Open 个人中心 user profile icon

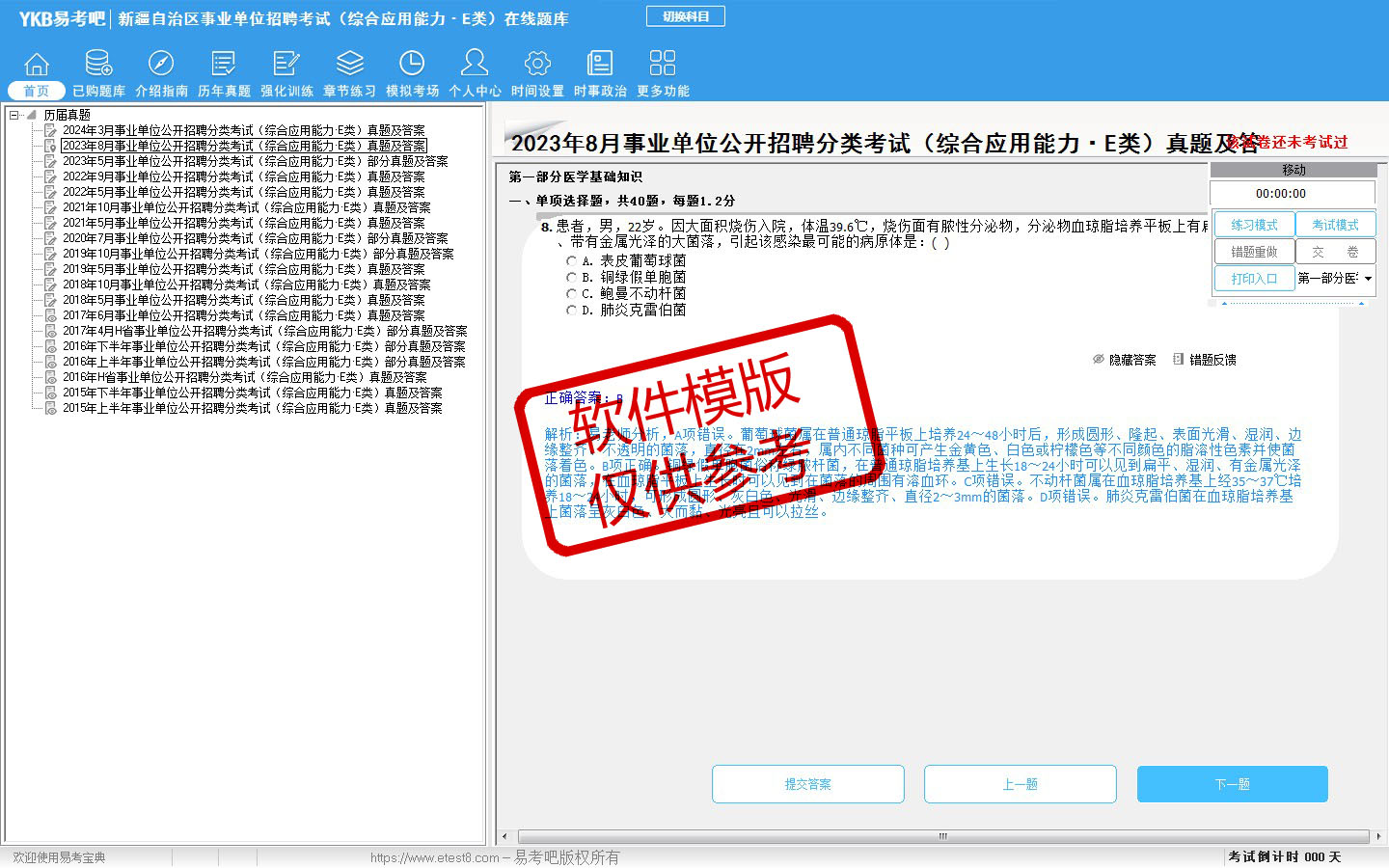pyautogui.click(x=475, y=65)
